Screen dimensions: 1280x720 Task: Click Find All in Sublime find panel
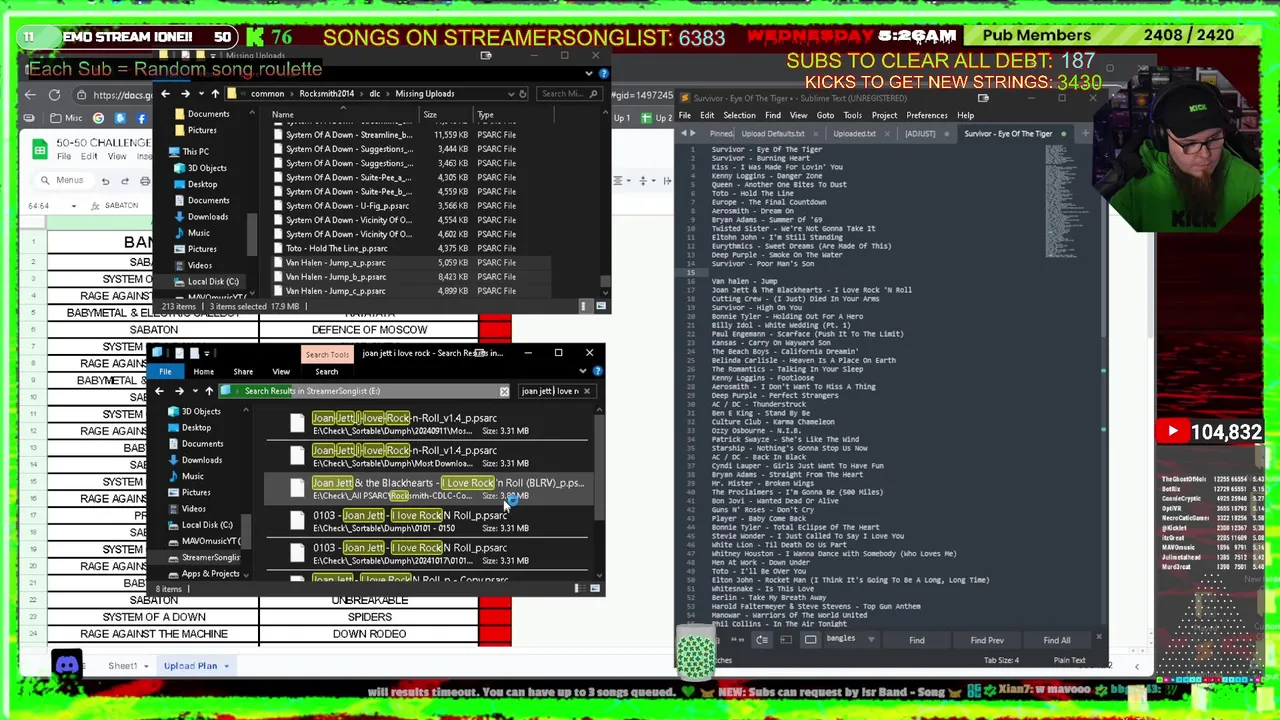[x=1057, y=641]
